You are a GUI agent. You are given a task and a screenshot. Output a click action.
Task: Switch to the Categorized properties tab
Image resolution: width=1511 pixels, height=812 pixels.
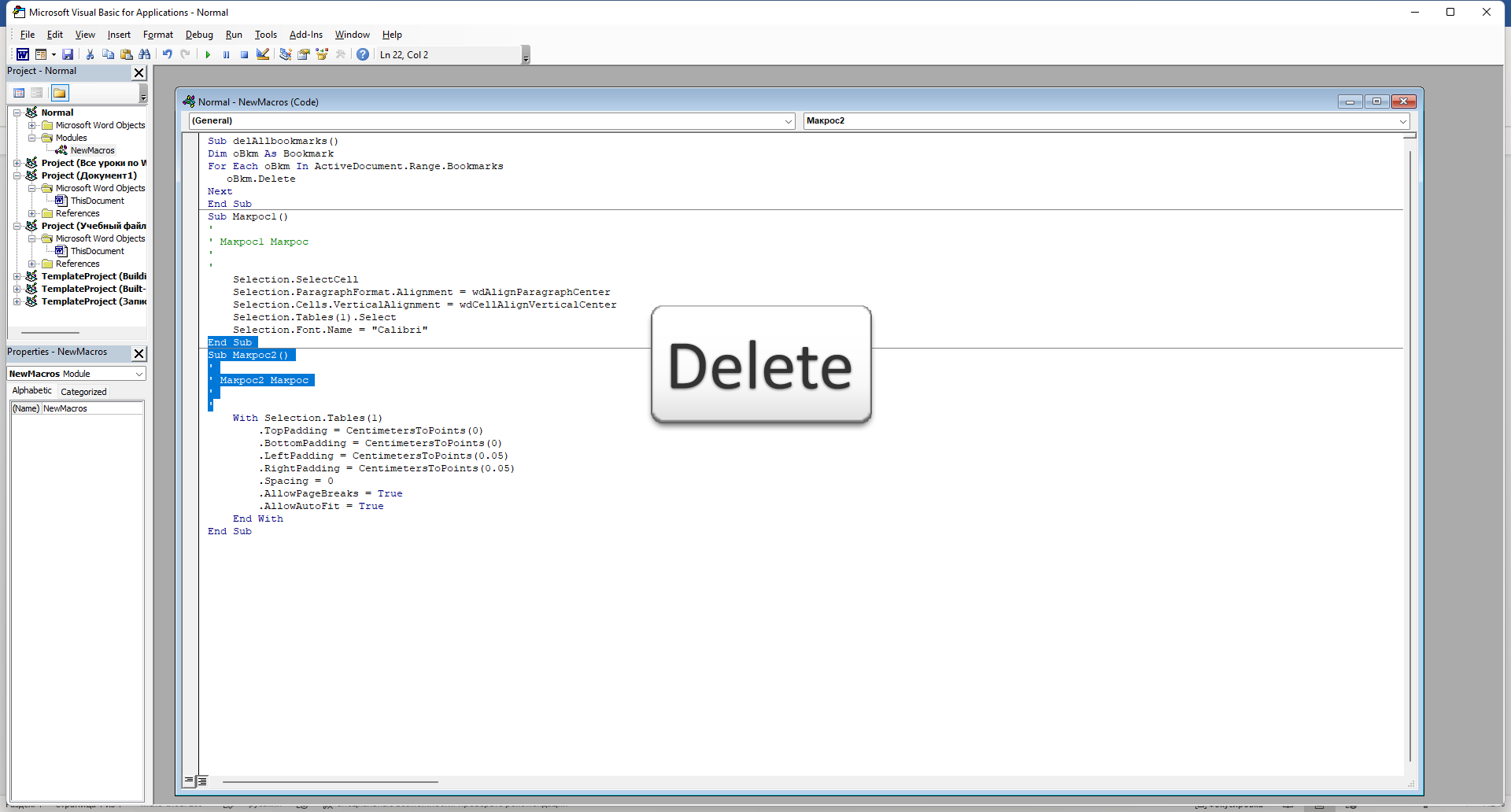tap(83, 392)
